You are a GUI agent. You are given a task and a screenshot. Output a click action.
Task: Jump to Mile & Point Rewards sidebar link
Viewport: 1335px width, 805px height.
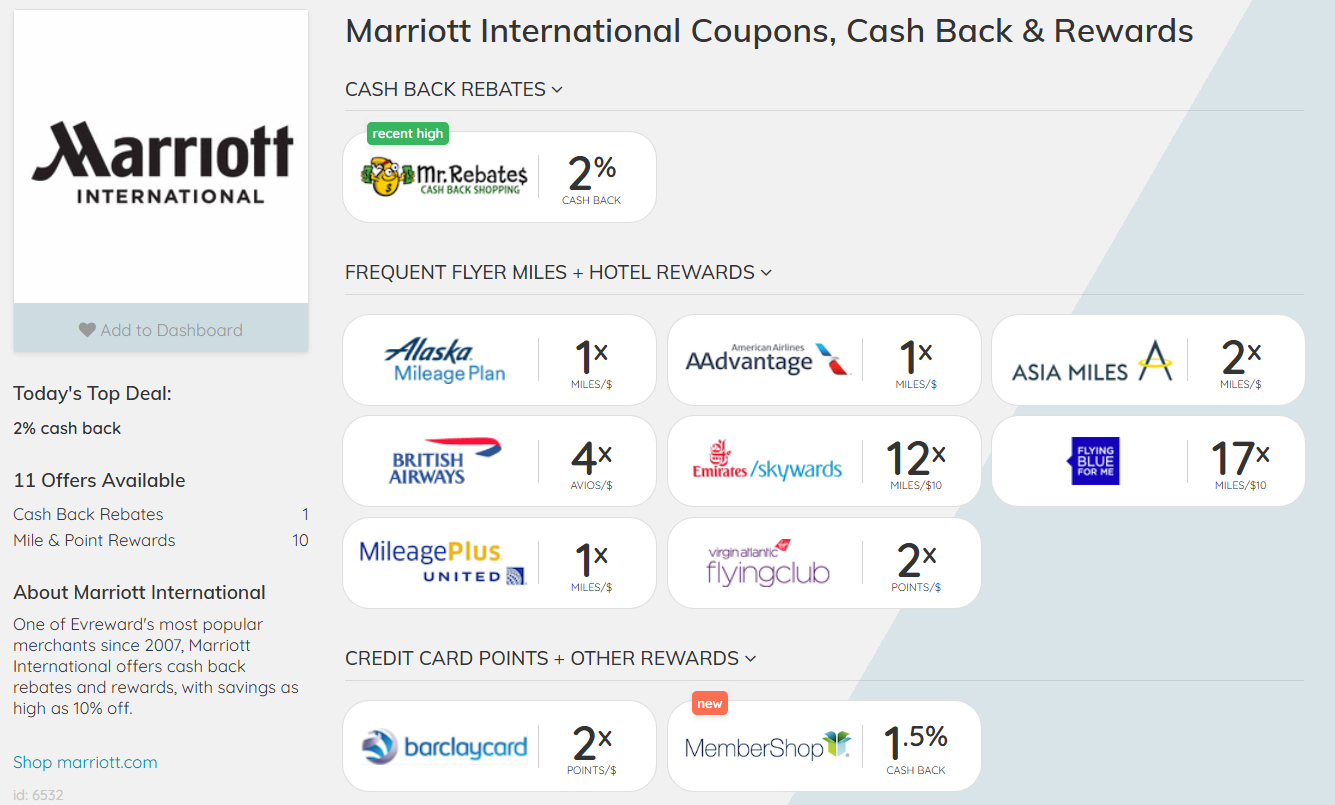[x=94, y=540]
